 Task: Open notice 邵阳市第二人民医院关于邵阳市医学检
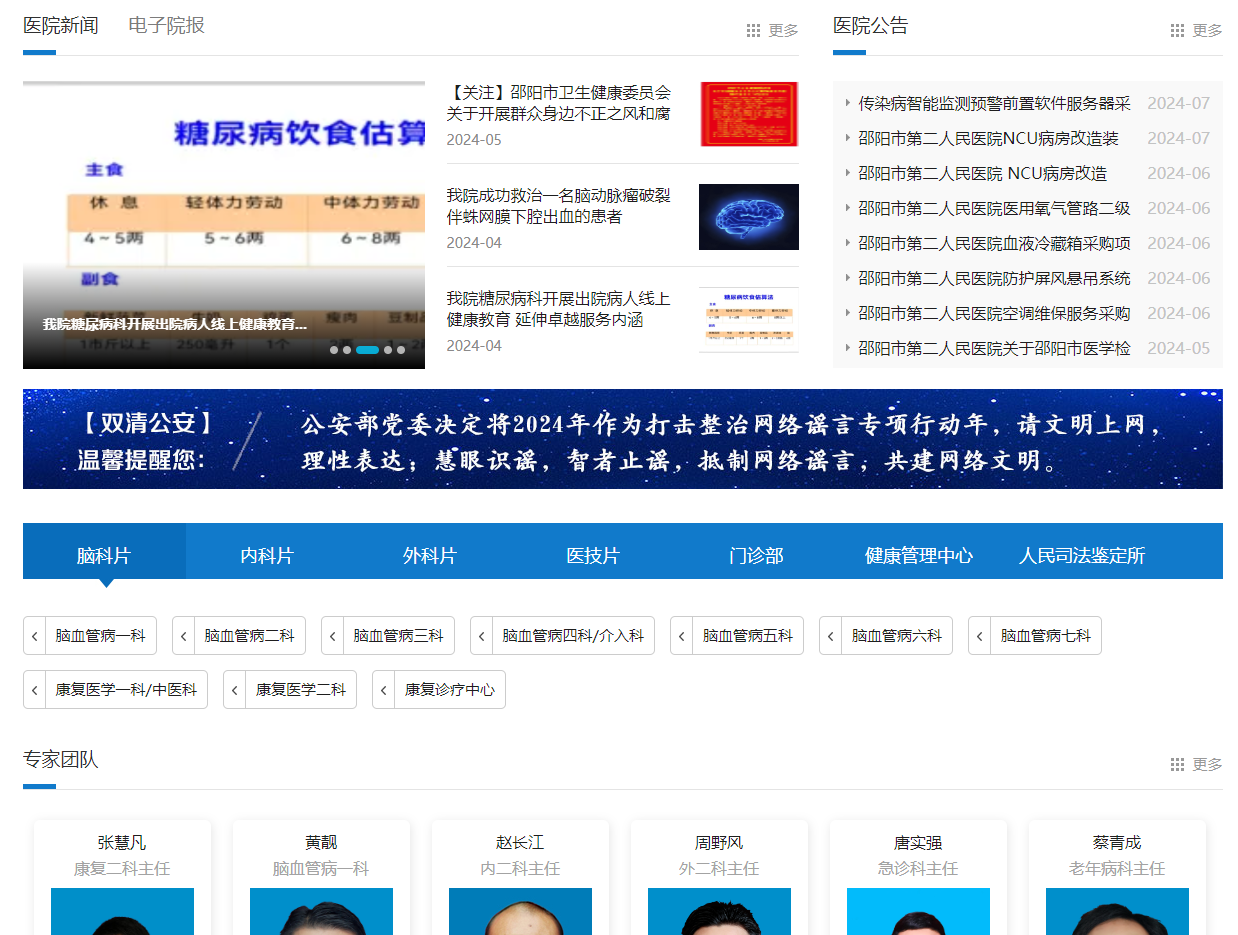click(x=994, y=348)
